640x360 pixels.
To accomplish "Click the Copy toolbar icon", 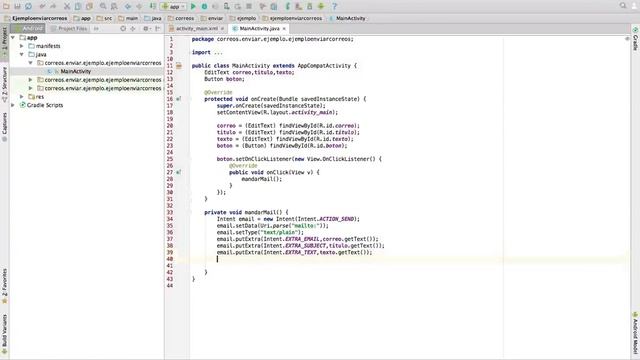I will tap(78, 6).
